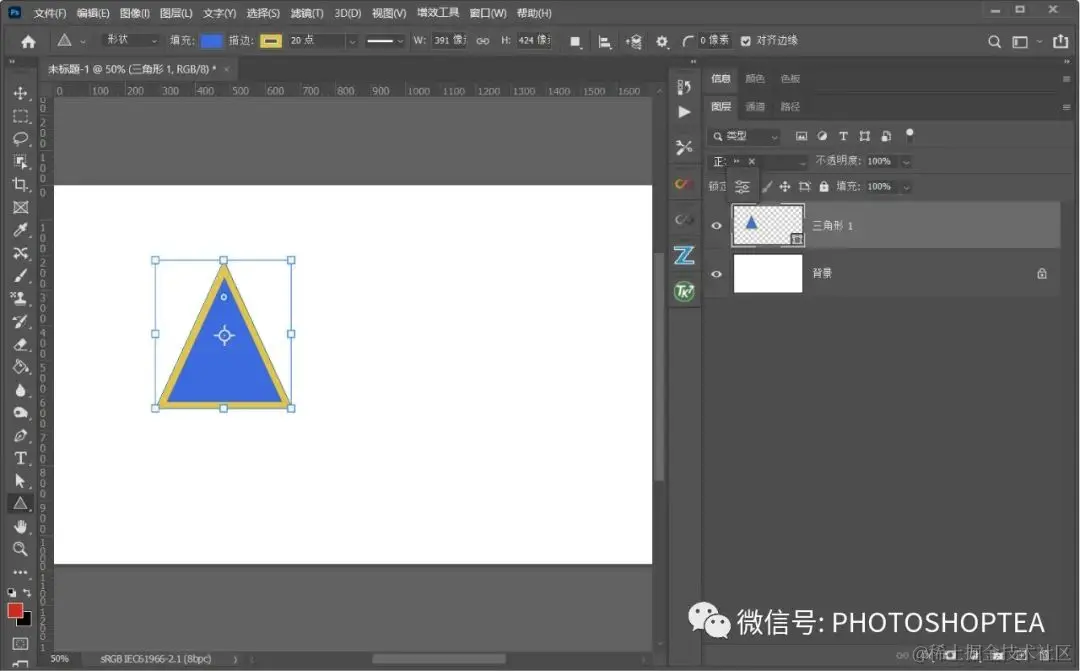This screenshot has height=671, width=1080.
Task: Switch to the 颜色 tab
Action: [x=755, y=79]
